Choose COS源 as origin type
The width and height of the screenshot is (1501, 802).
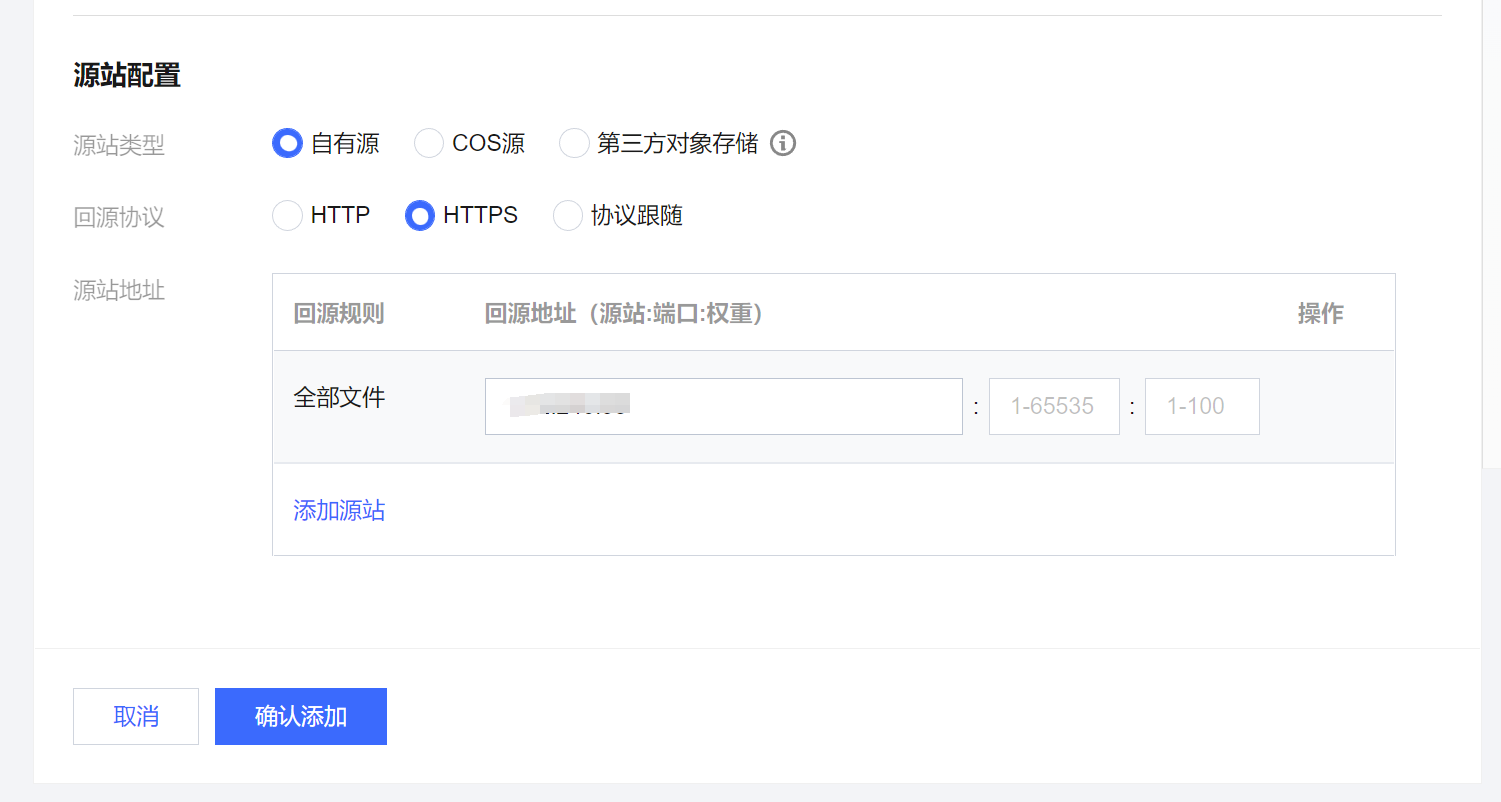[429, 144]
